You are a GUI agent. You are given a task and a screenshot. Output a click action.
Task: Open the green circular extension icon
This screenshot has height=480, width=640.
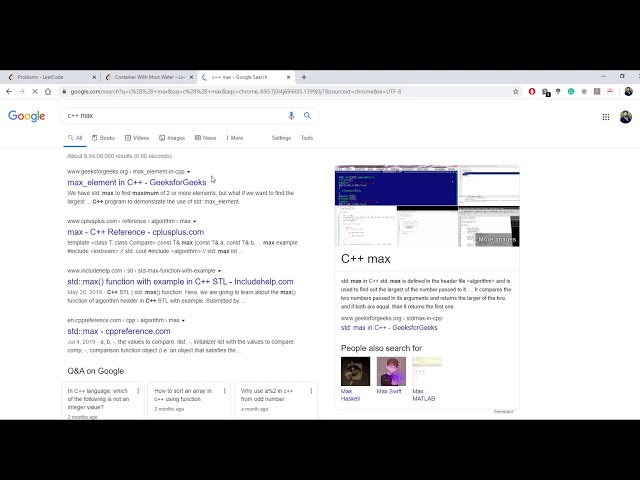pyautogui.click(x=571, y=92)
